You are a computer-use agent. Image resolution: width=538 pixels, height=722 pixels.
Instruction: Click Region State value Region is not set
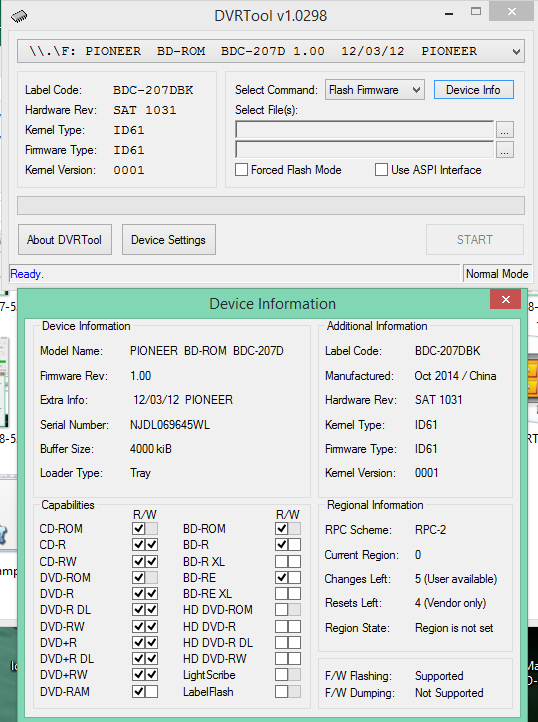tap(454, 628)
